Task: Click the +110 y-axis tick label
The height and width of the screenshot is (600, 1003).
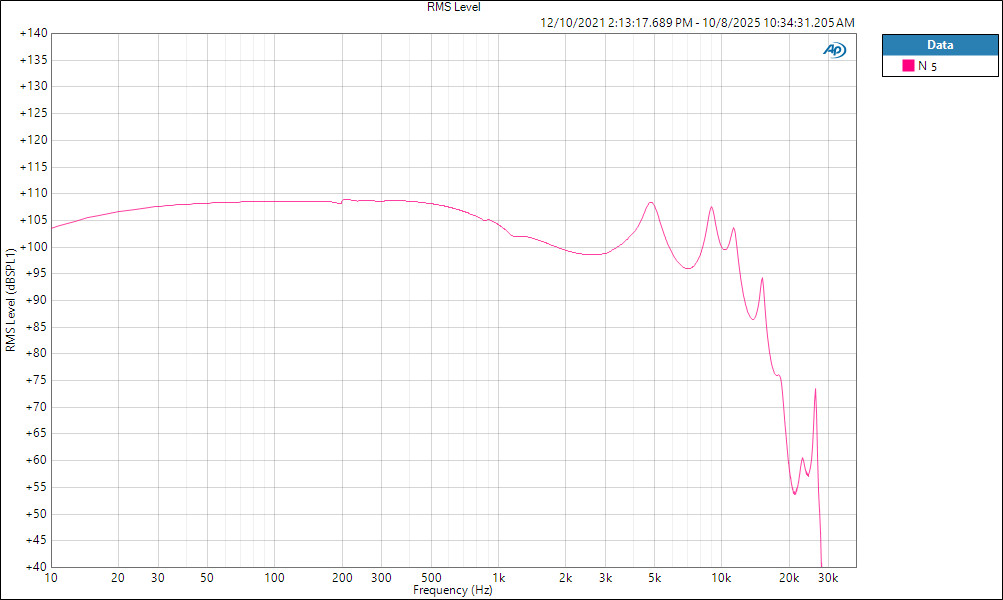Action: [34, 193]
